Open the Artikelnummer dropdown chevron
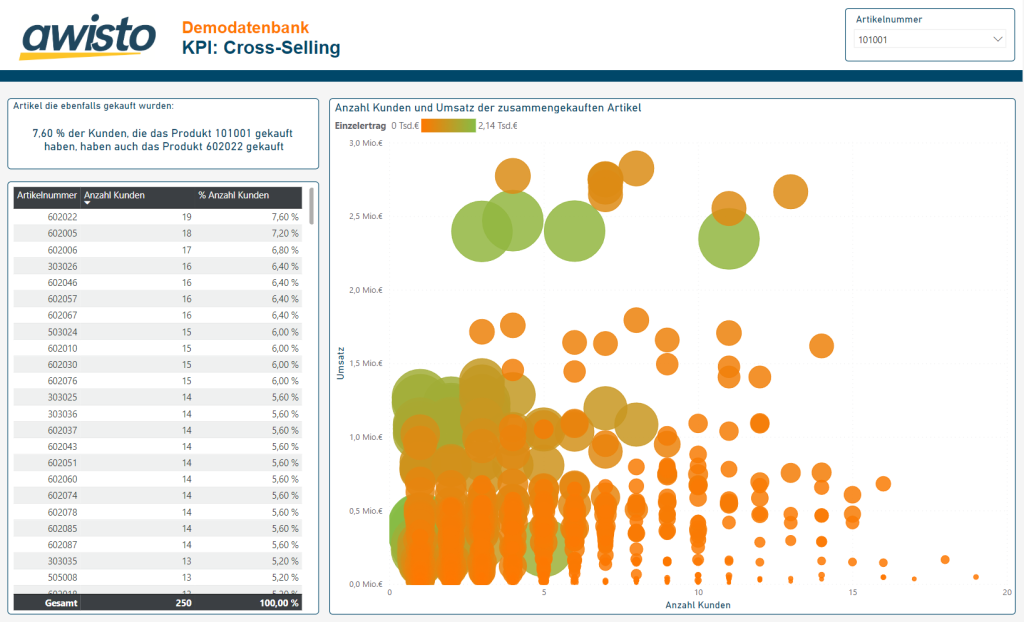Viewport: 1024px width, 622px height. point(997,40)
